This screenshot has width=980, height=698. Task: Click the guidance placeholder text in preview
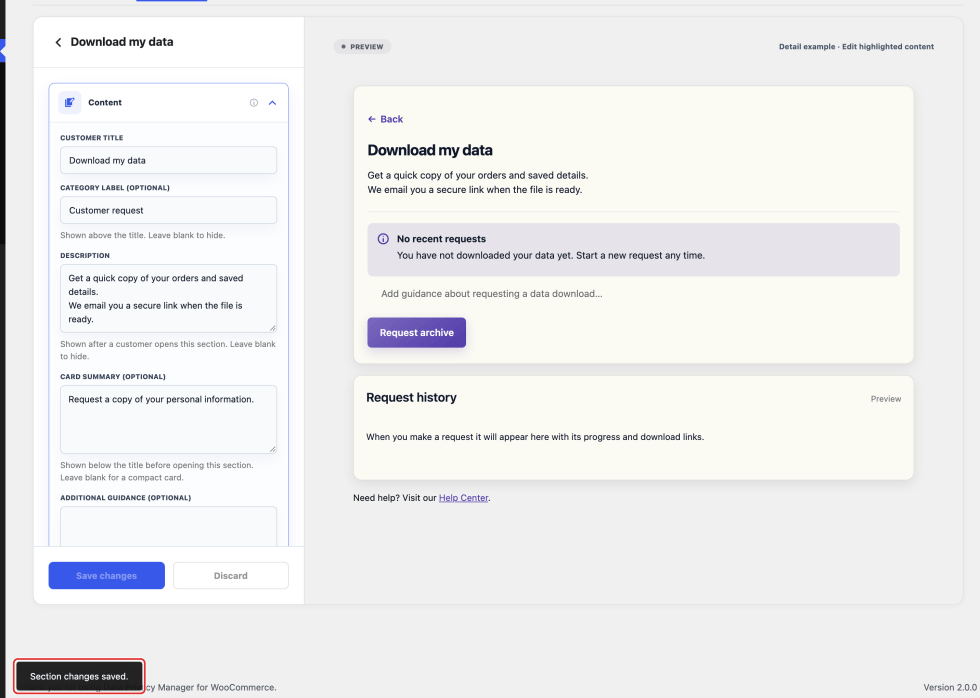[492, 294]
